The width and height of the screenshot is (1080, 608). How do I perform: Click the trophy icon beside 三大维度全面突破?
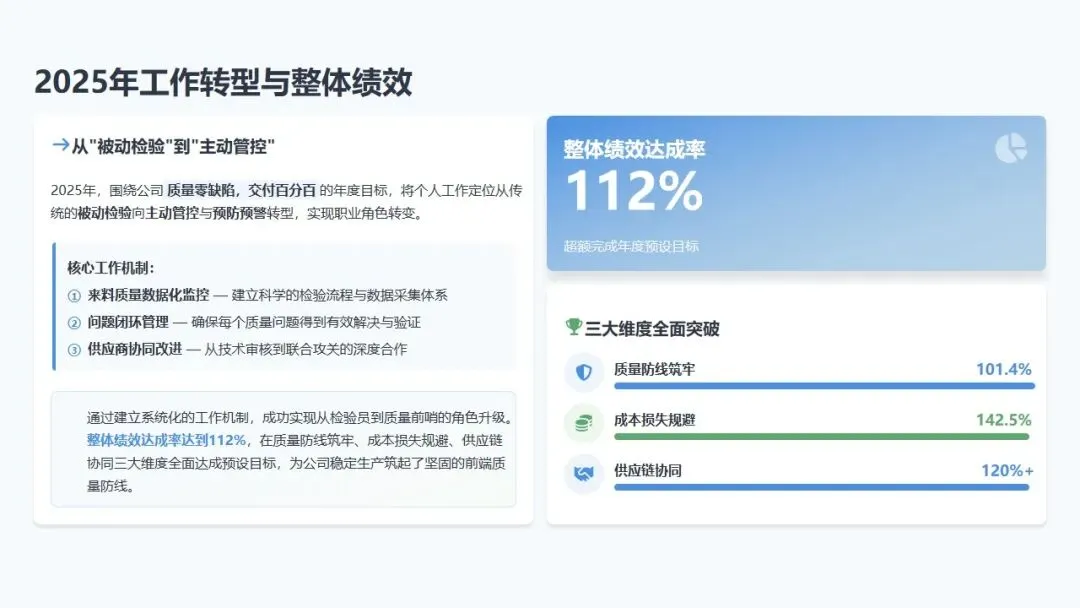[x=573, y=327]
